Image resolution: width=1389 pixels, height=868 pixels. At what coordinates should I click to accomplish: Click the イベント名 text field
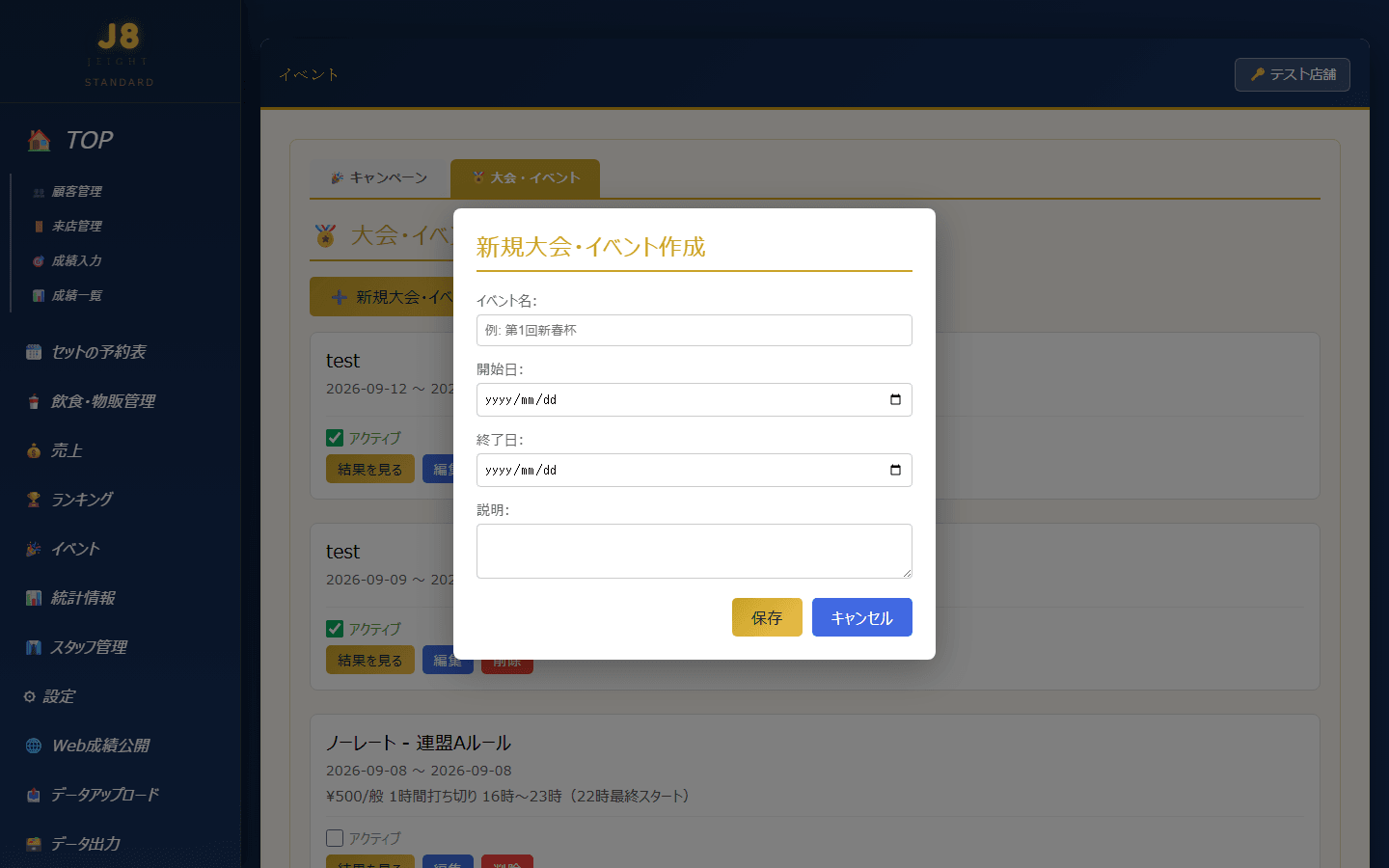pos(694,330)
